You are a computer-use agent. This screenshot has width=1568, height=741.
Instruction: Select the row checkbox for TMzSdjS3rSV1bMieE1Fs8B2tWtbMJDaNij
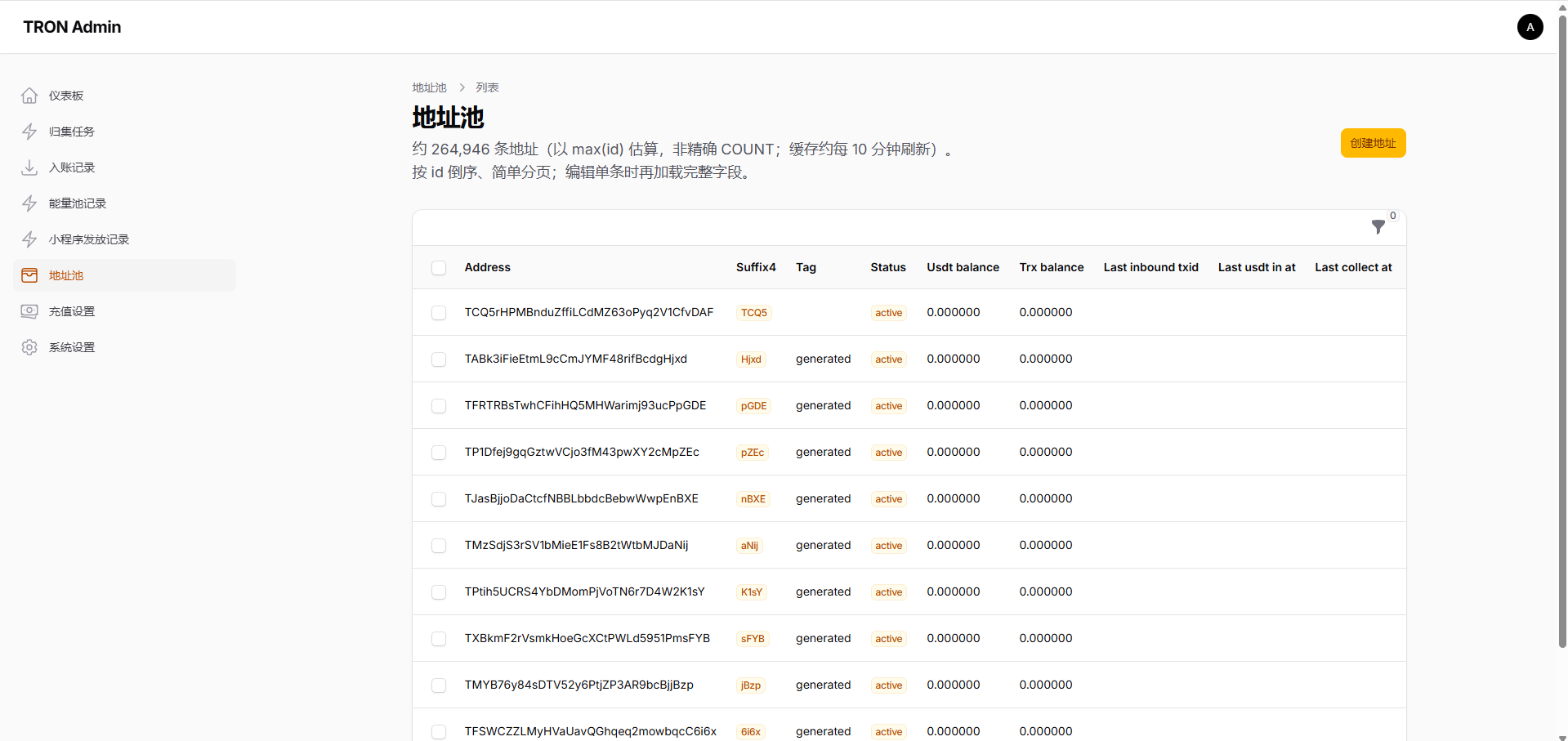439,546
